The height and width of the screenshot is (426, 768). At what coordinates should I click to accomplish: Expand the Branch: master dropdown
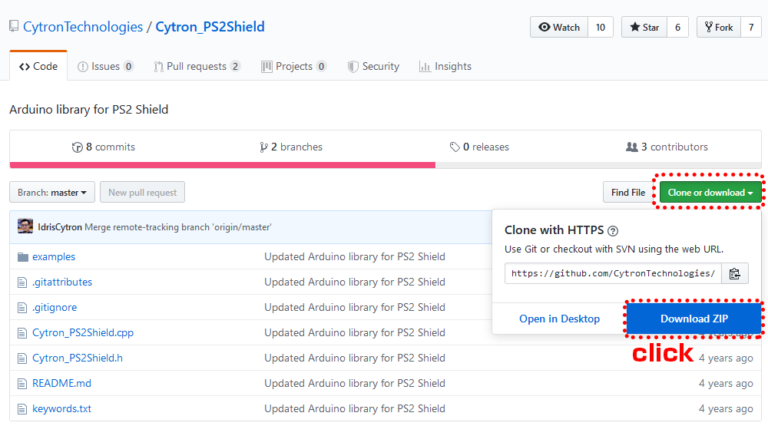point(53,192)
